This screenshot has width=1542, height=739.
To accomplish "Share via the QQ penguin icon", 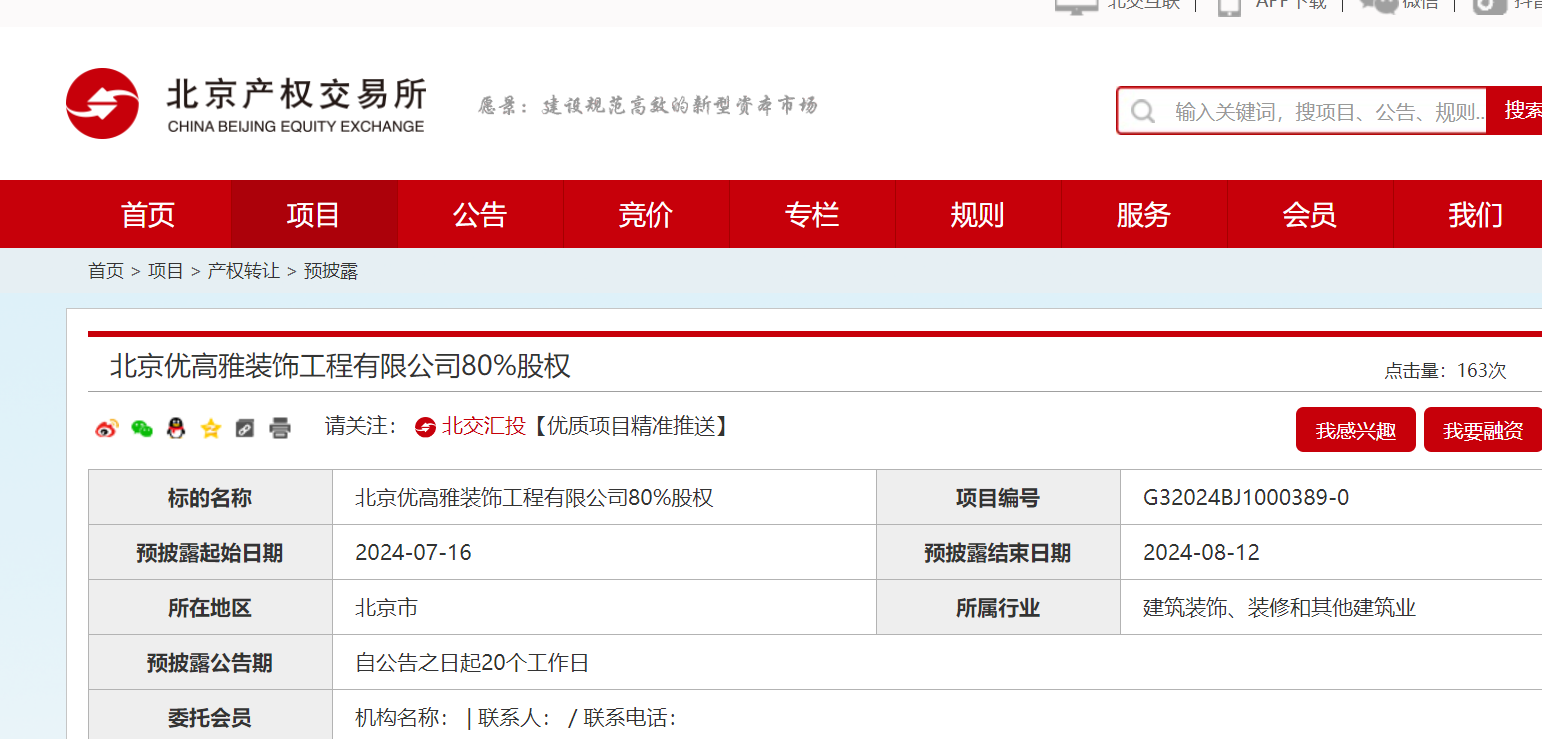I will pos(176,428).
